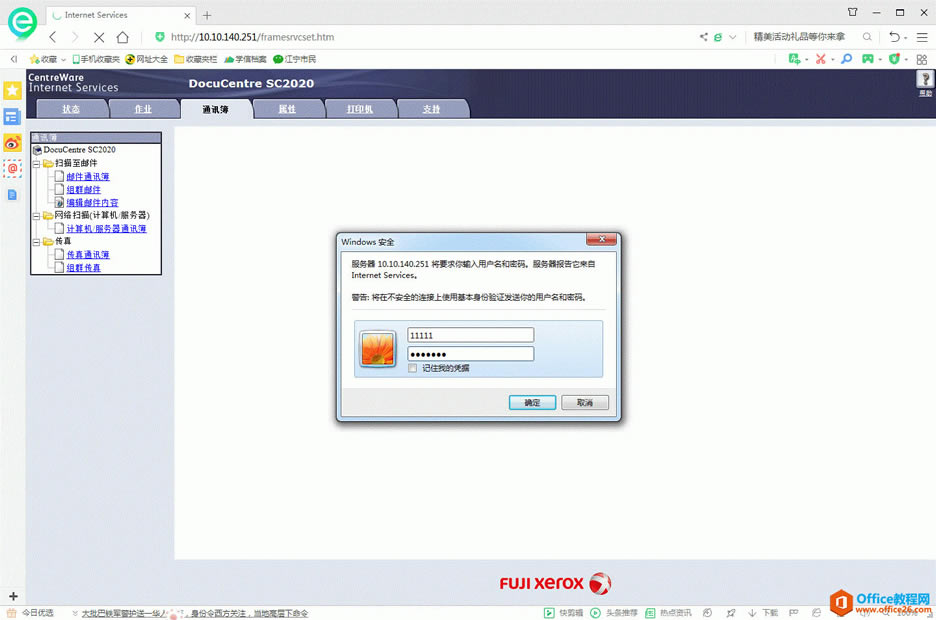Open dropdown beside game controller icon
The height and width of the screenshot is (620, 936).
pyautogui.click(x=880, y=60)
